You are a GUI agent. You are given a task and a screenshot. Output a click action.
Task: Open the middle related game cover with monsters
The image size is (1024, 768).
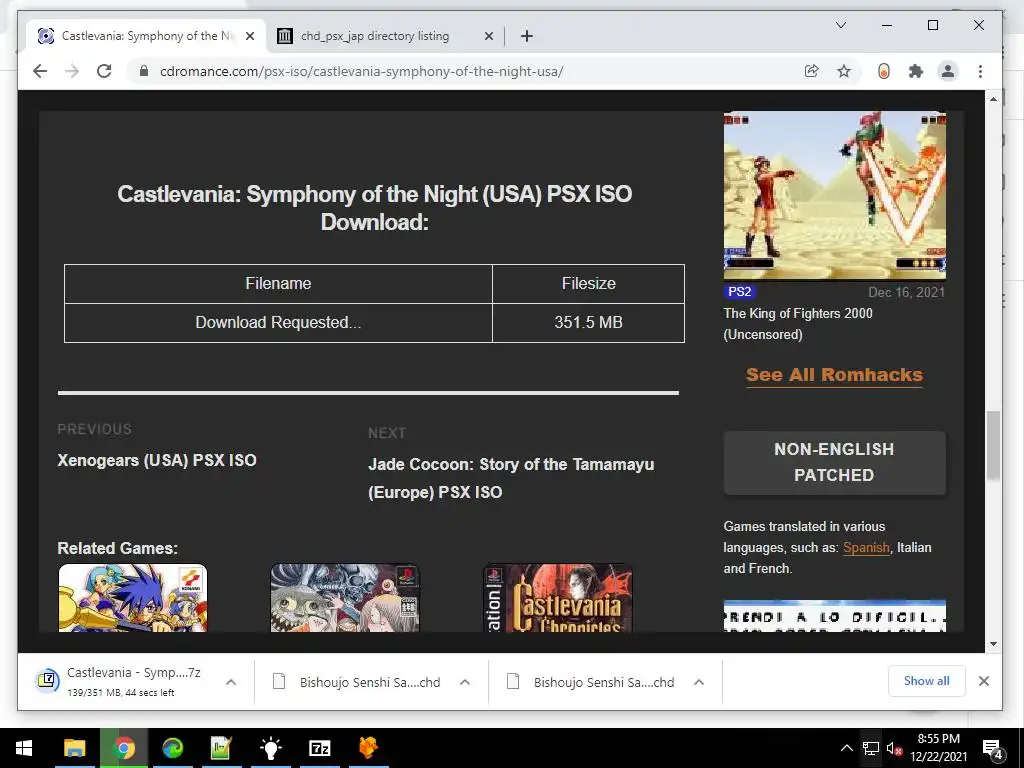(345, 598)
